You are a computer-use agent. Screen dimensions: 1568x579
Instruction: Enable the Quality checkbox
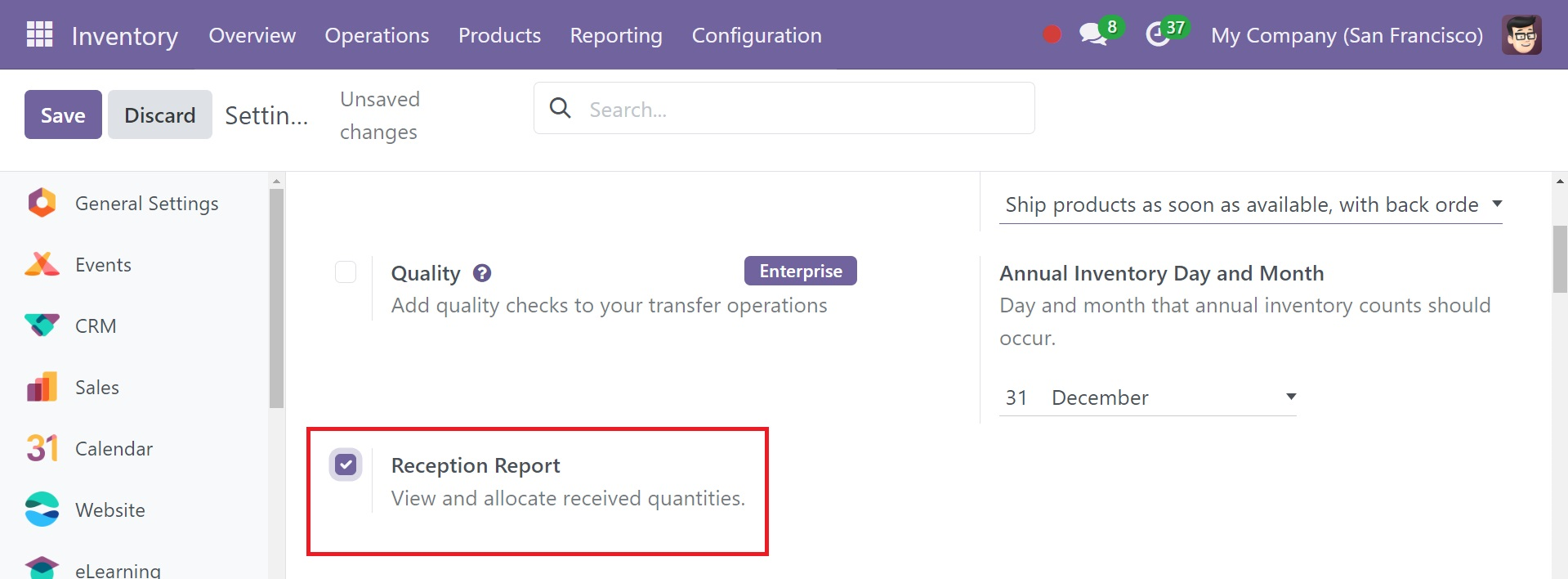pyautogui.click(x=346, y=272)
